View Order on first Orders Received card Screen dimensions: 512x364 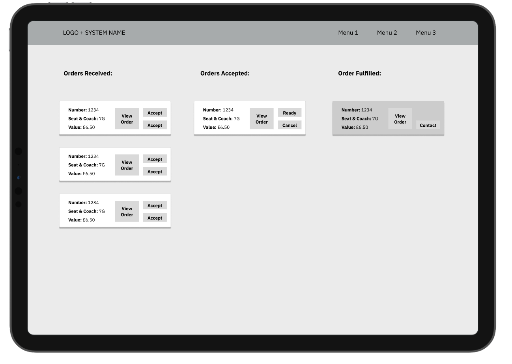point(127,119)
